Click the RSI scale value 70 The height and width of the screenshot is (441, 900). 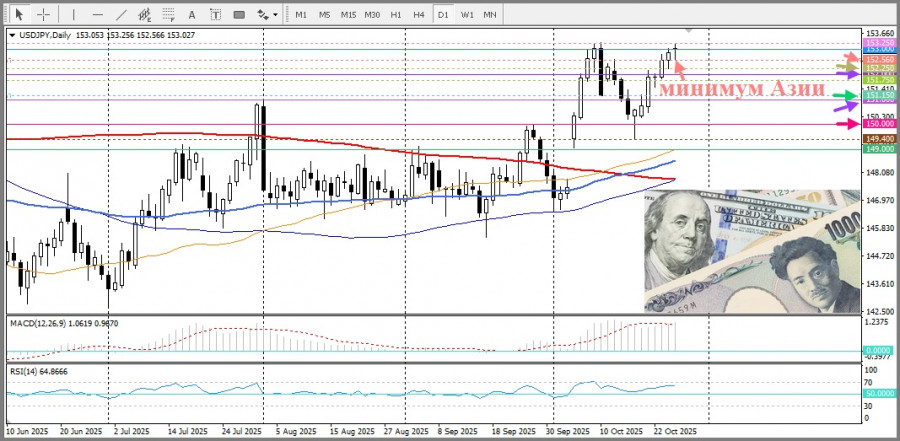click(870, 382)
